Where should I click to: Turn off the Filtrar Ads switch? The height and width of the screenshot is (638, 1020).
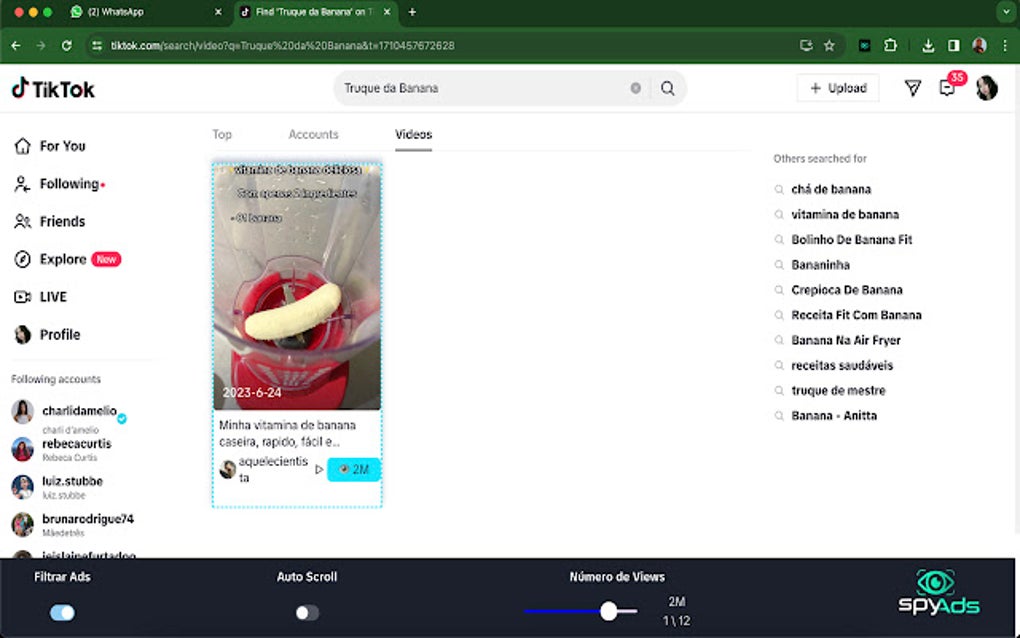pos(62,613)
